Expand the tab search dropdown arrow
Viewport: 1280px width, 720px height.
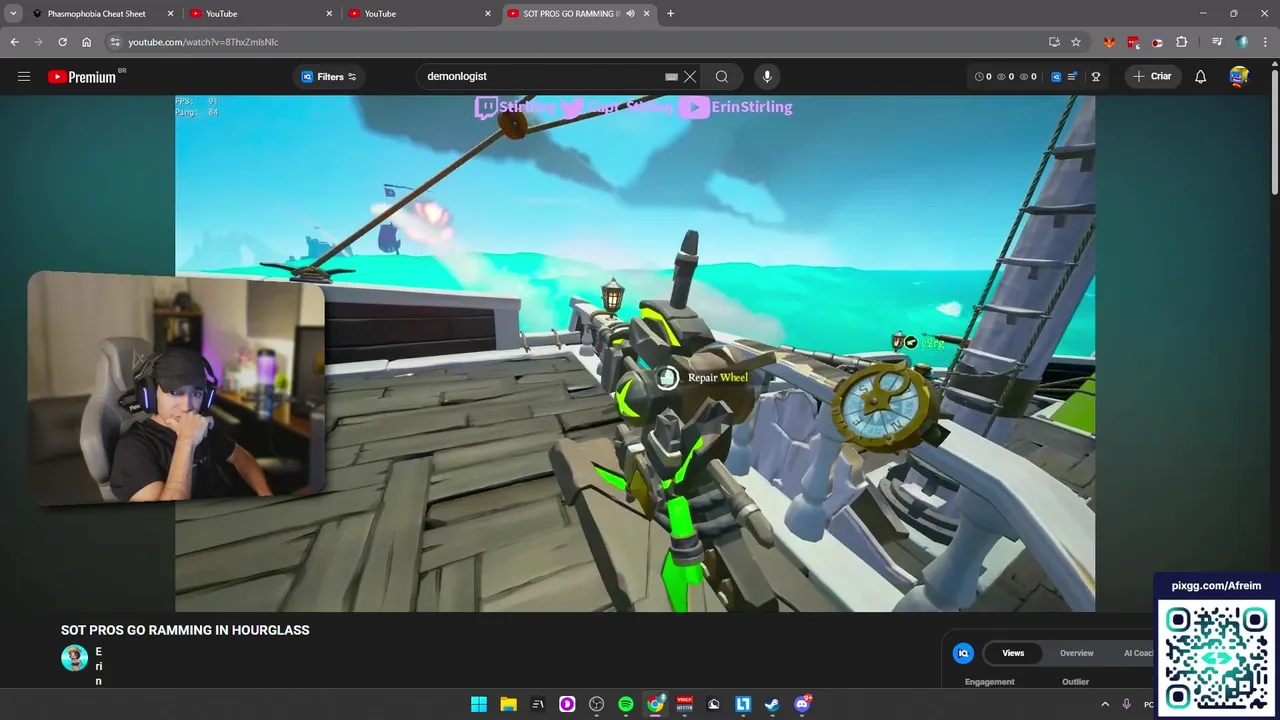(x=13, y=14)
